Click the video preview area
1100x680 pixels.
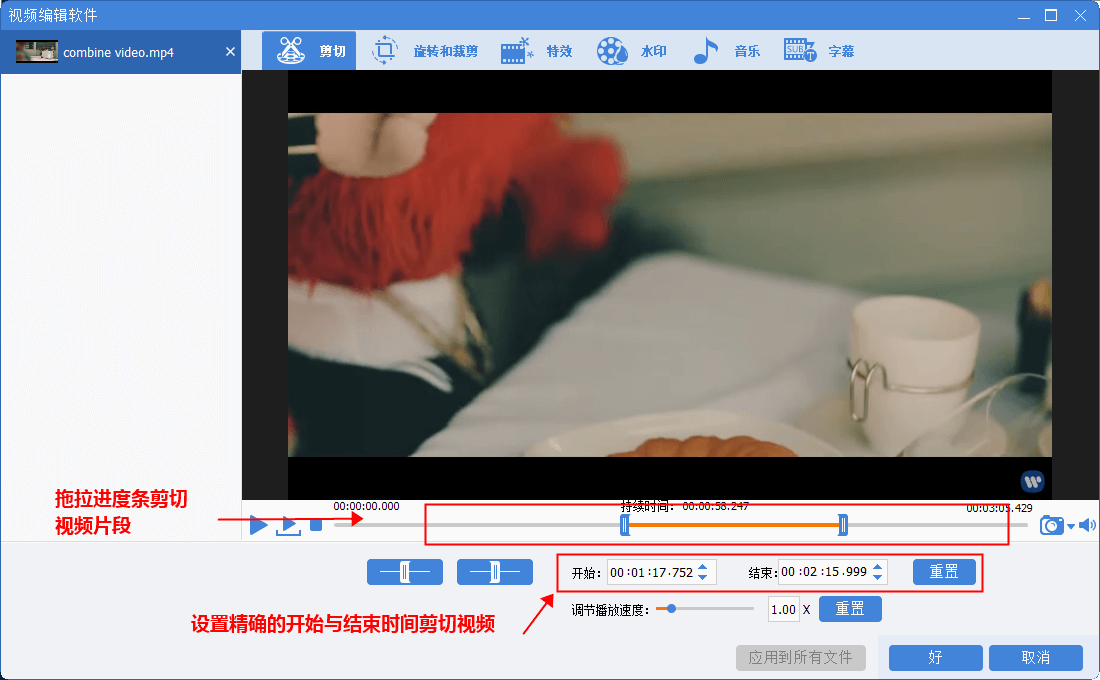[669, 285]
